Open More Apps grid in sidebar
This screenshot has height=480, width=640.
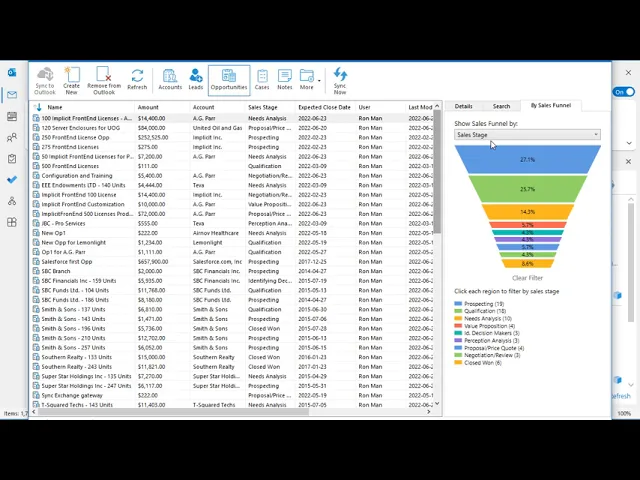(12, 222)
